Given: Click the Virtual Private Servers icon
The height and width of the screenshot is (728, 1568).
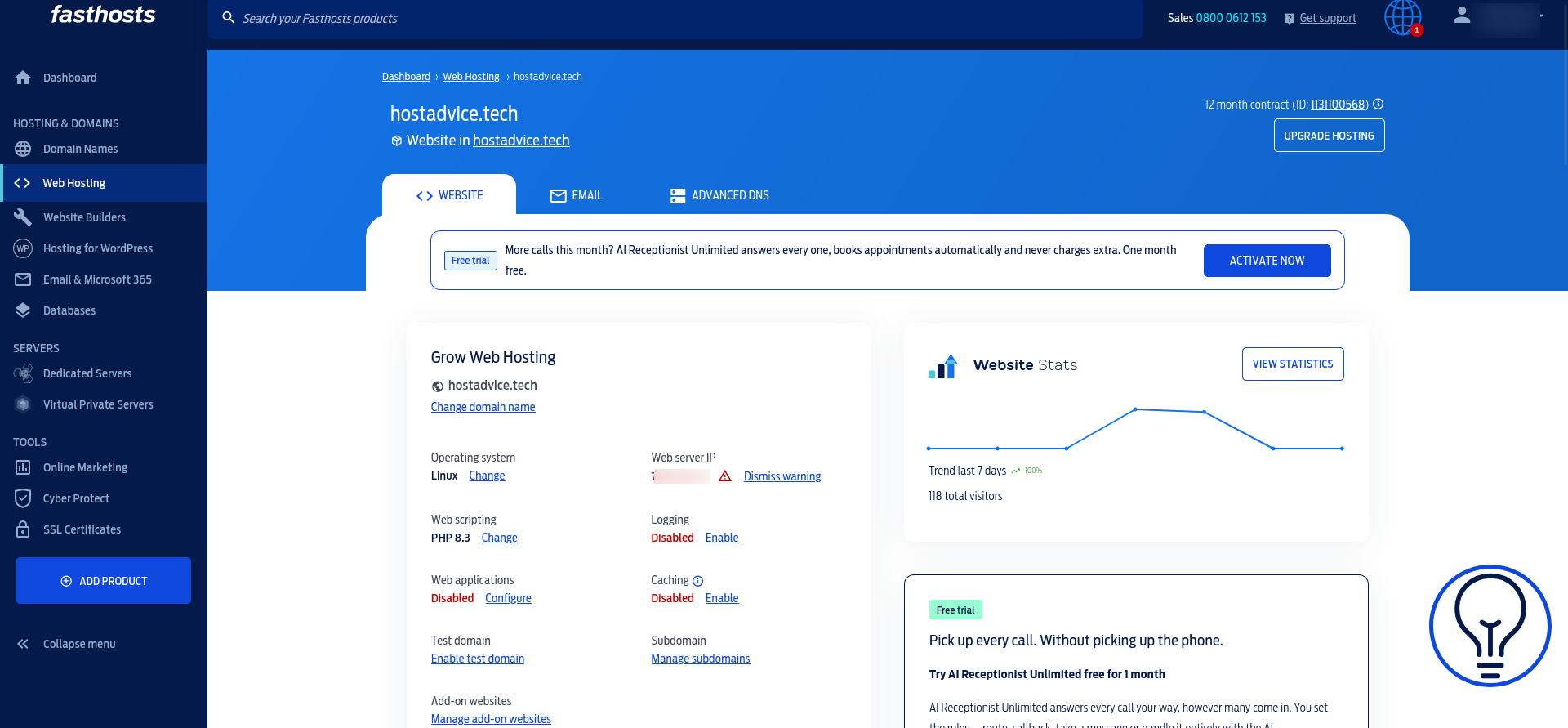Looking at the screenshot, I should 23,404.
